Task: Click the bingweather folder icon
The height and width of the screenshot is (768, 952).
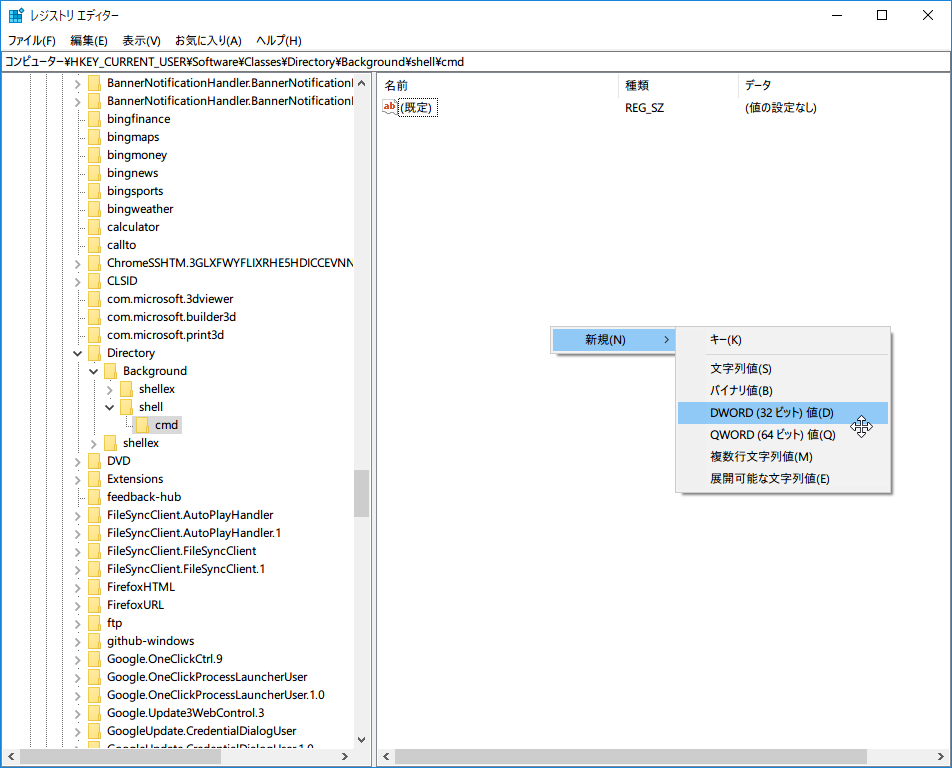Action: (x=95, y=209)
